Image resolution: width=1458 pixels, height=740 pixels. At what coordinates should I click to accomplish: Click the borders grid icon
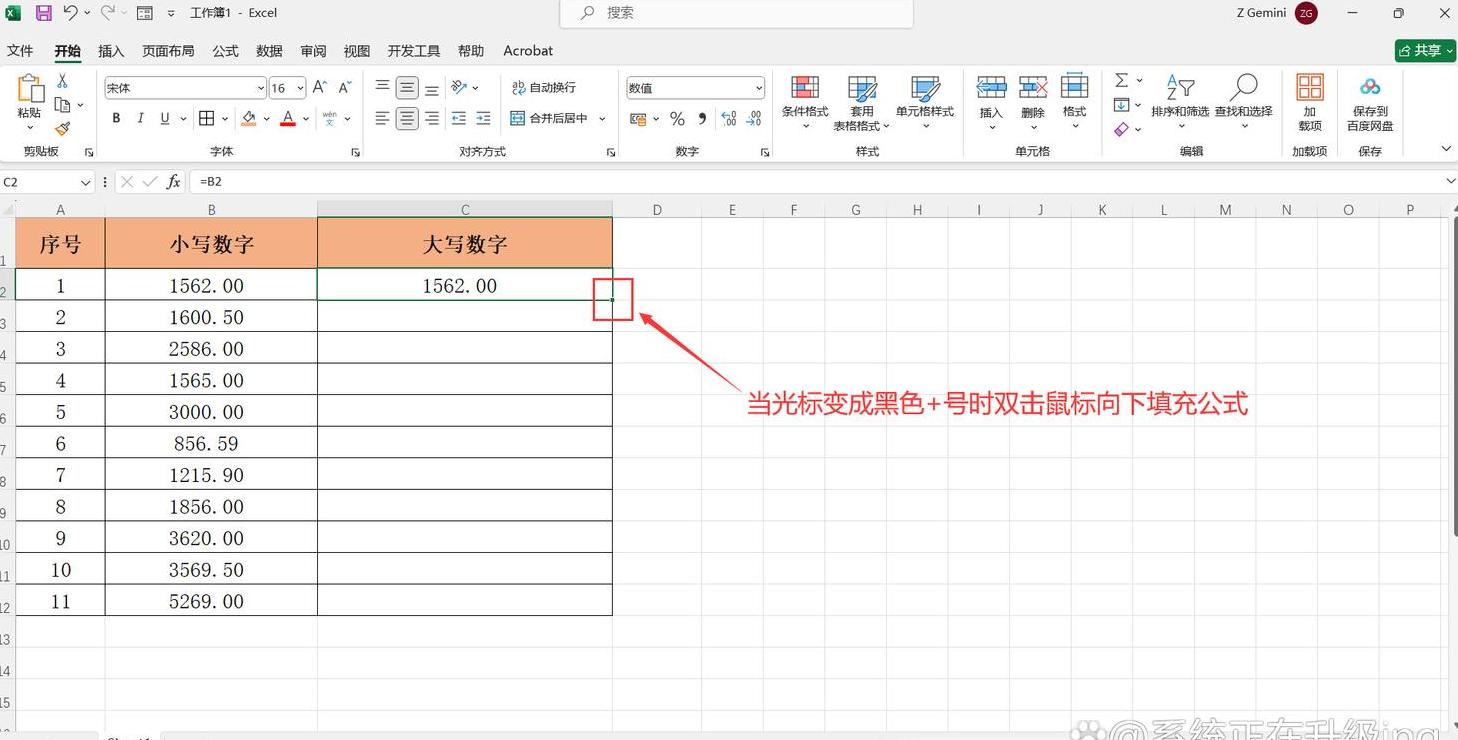pyautogui.click(x=207, y=118)
